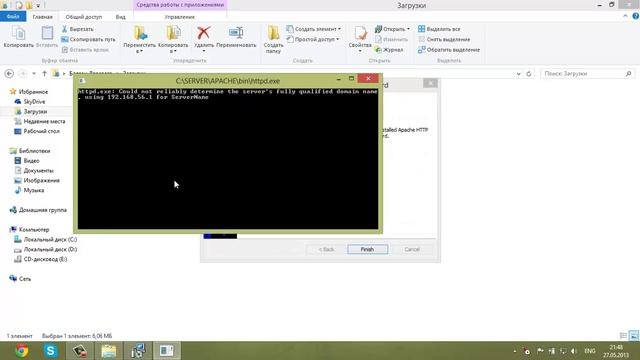Click the volume icon in the system tray
The image size is (640, 360).
pos(573,351)
